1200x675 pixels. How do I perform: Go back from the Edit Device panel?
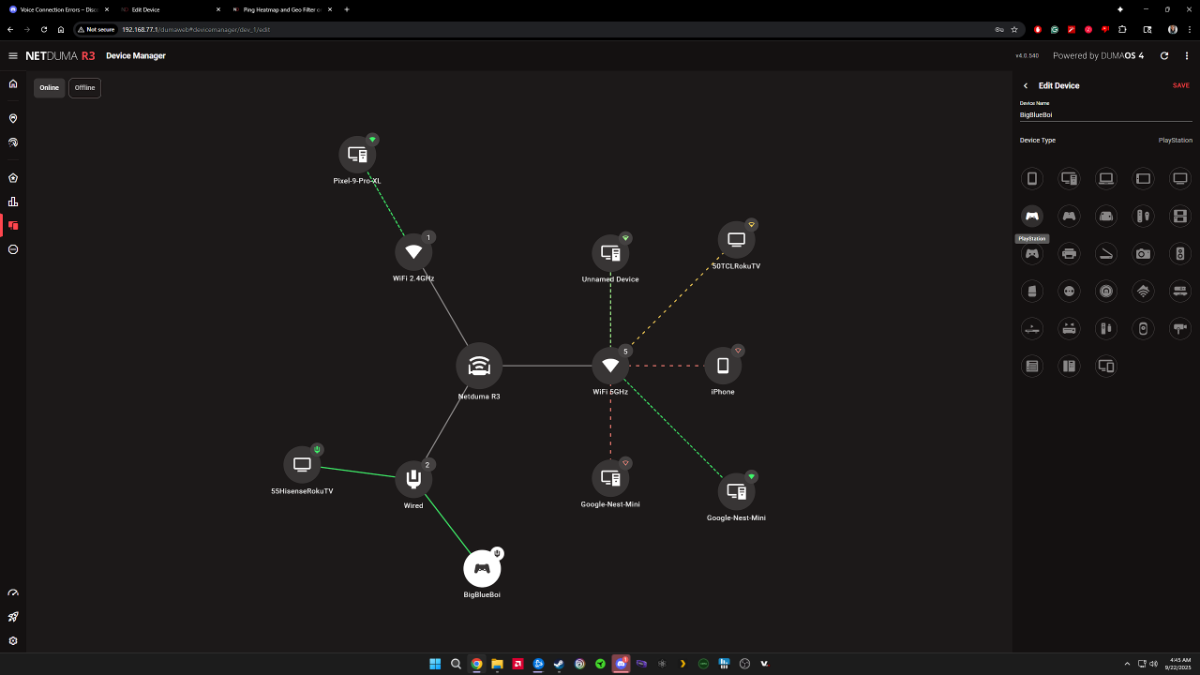point(1025,86)
